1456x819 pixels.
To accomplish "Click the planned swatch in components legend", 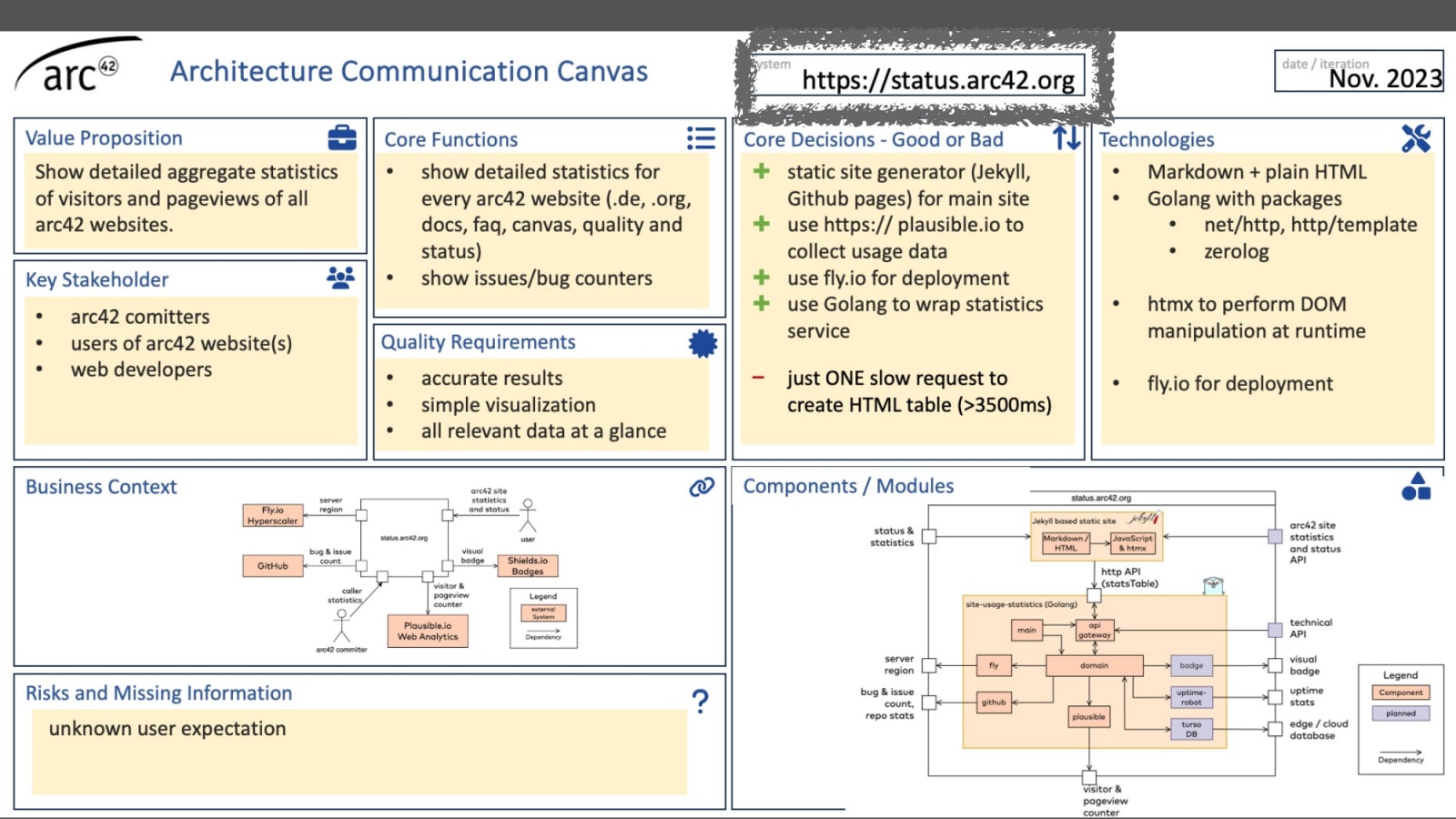I will 1400,713.
